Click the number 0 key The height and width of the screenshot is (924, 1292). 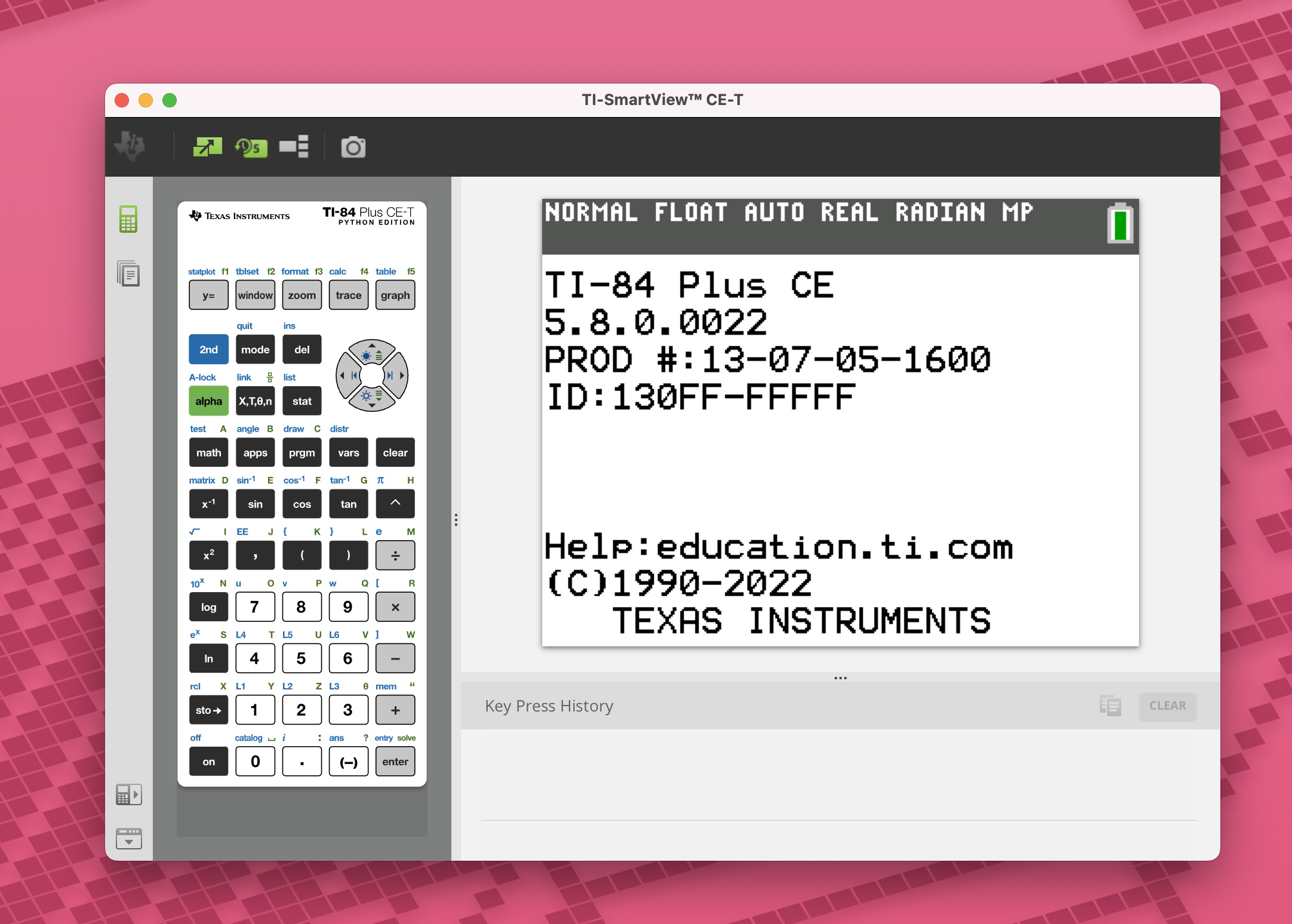tap(256, 762)
